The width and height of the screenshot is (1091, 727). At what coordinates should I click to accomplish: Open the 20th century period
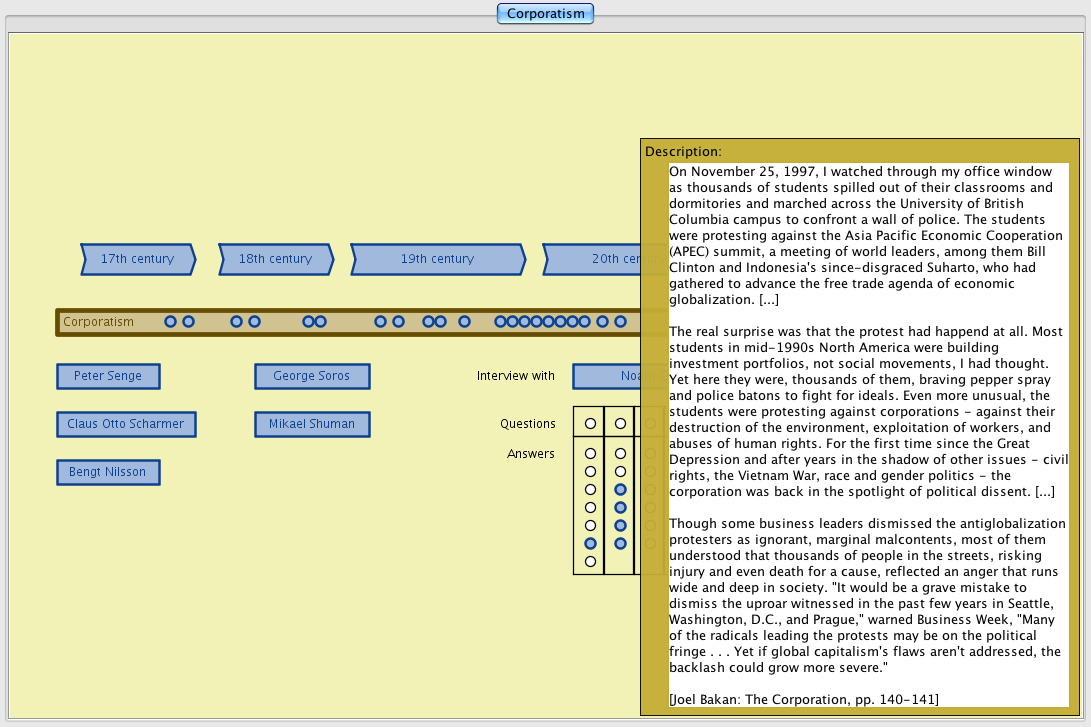tap(595, 259)
